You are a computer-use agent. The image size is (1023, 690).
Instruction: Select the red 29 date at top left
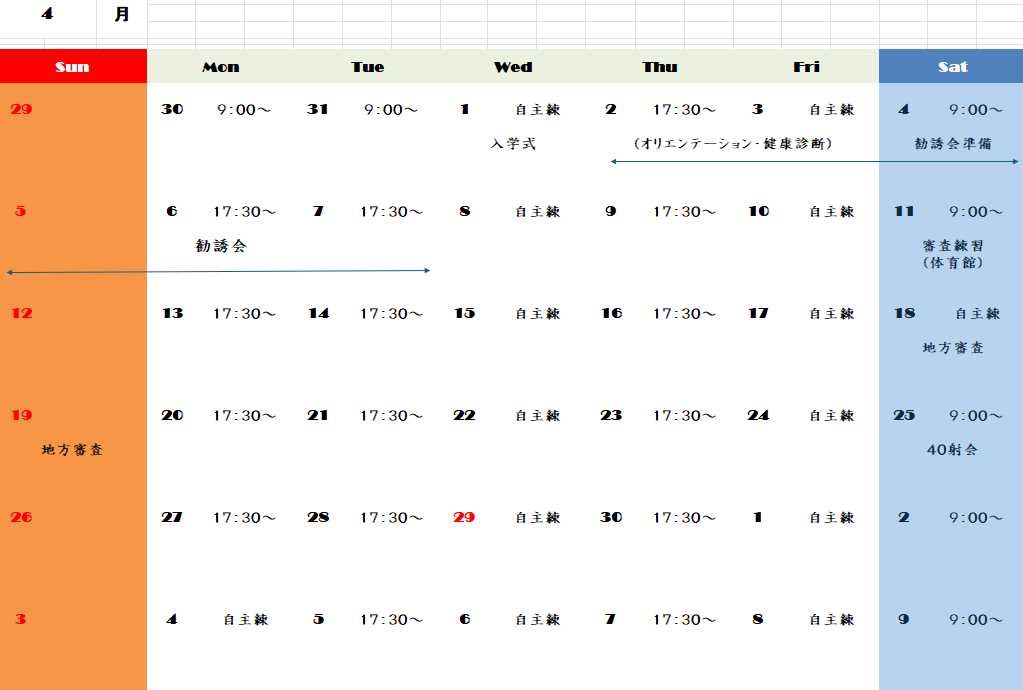click(20, 110)
